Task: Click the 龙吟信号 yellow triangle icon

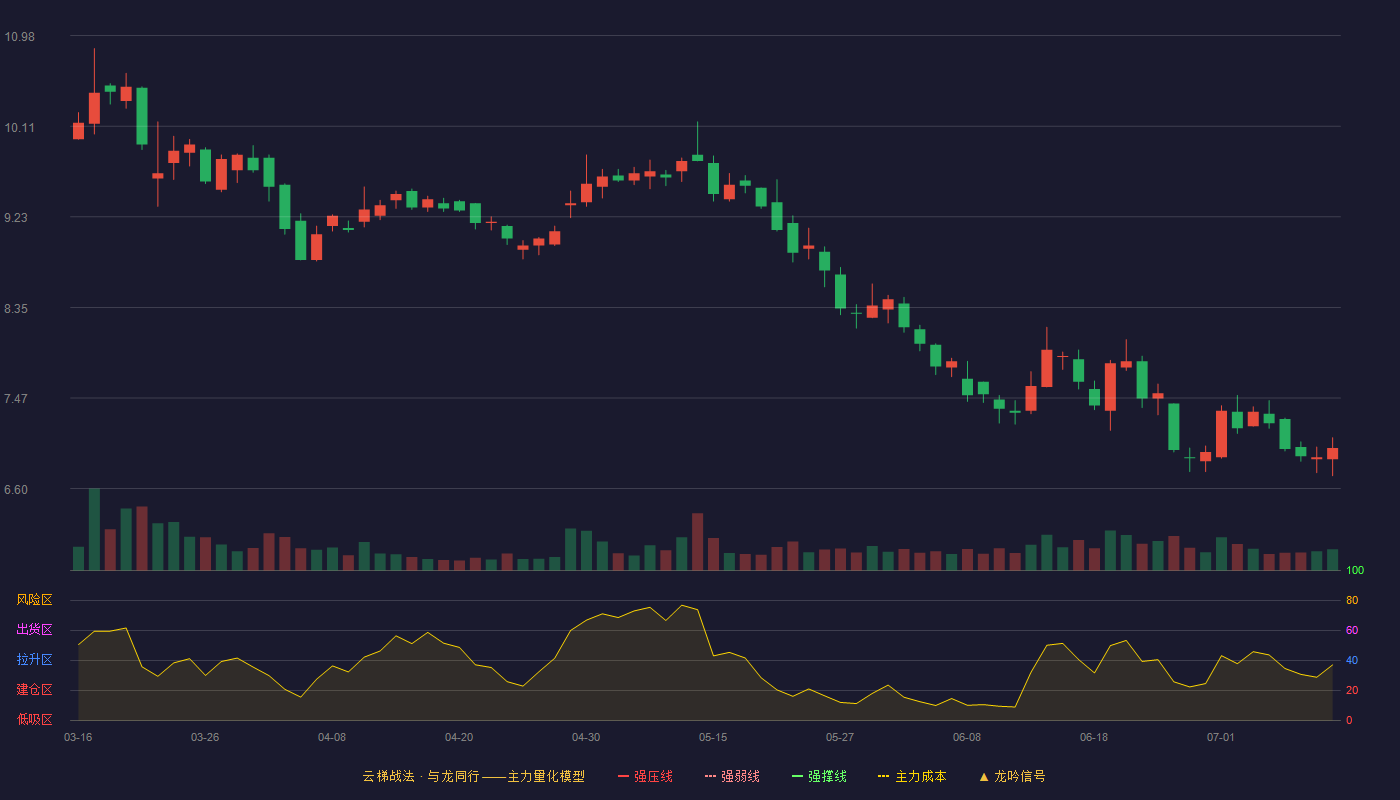Action: (x=984, y=776)
